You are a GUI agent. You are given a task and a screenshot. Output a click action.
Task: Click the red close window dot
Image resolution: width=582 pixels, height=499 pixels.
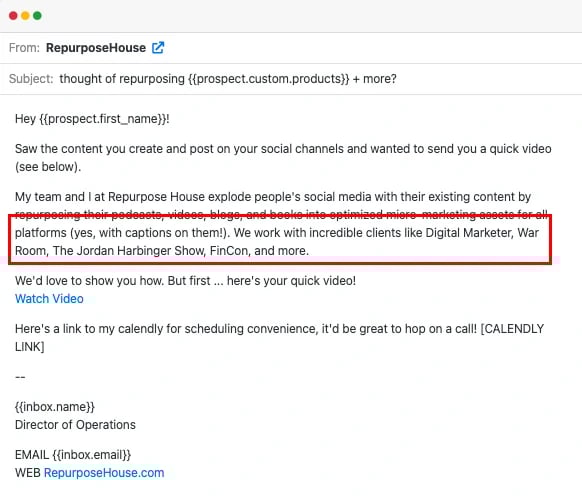pos(13,16)
